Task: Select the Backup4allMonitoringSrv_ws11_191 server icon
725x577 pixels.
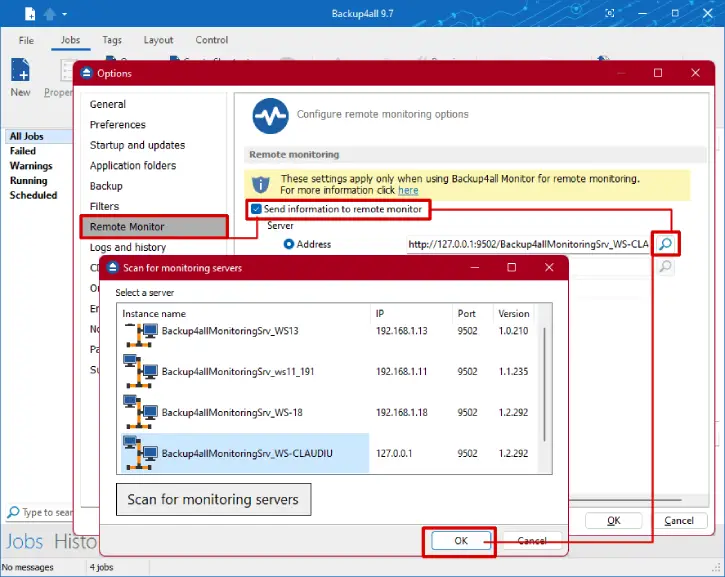Action: pos(139,372)
